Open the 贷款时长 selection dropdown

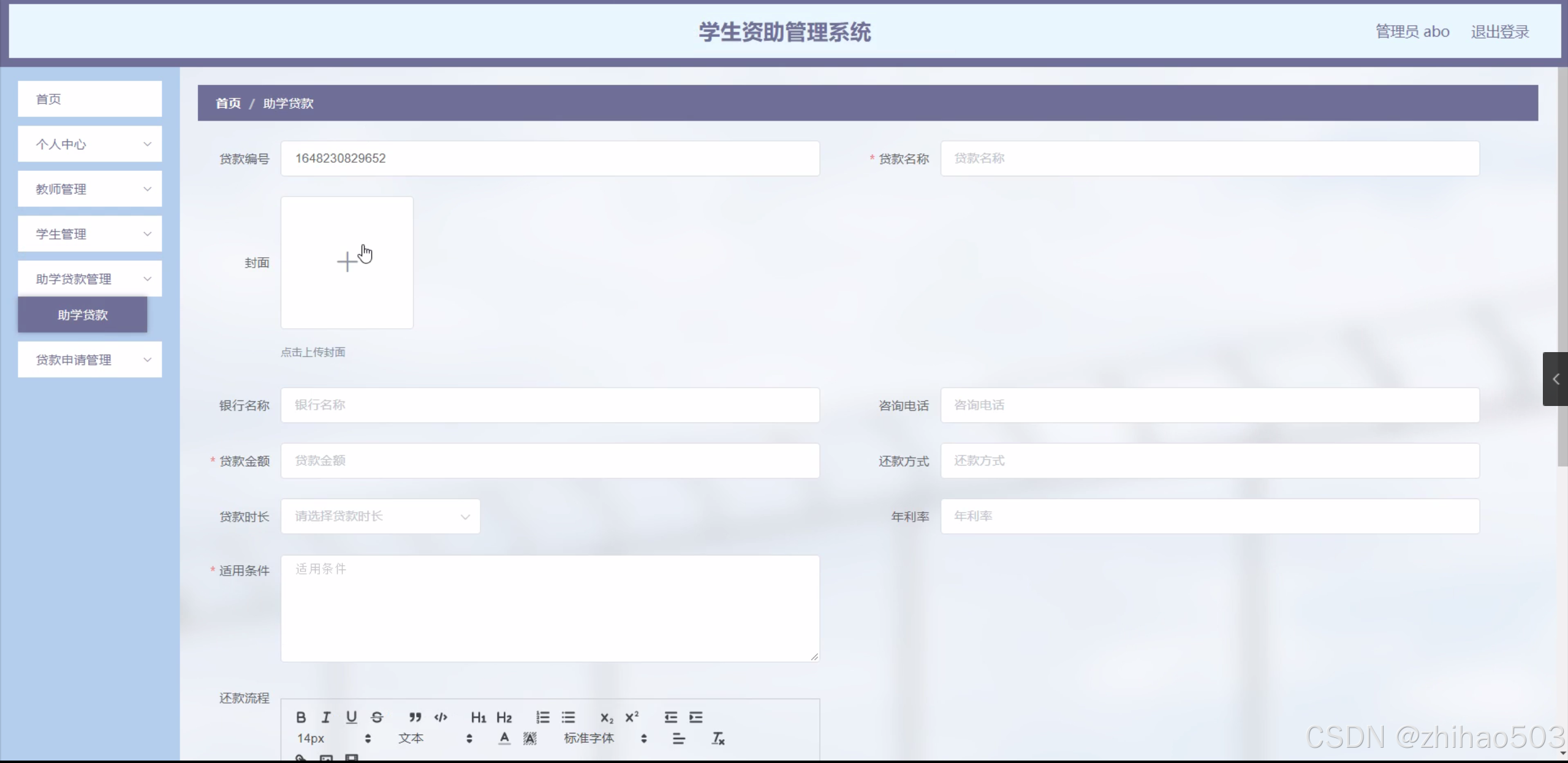(x=380, y=516)
